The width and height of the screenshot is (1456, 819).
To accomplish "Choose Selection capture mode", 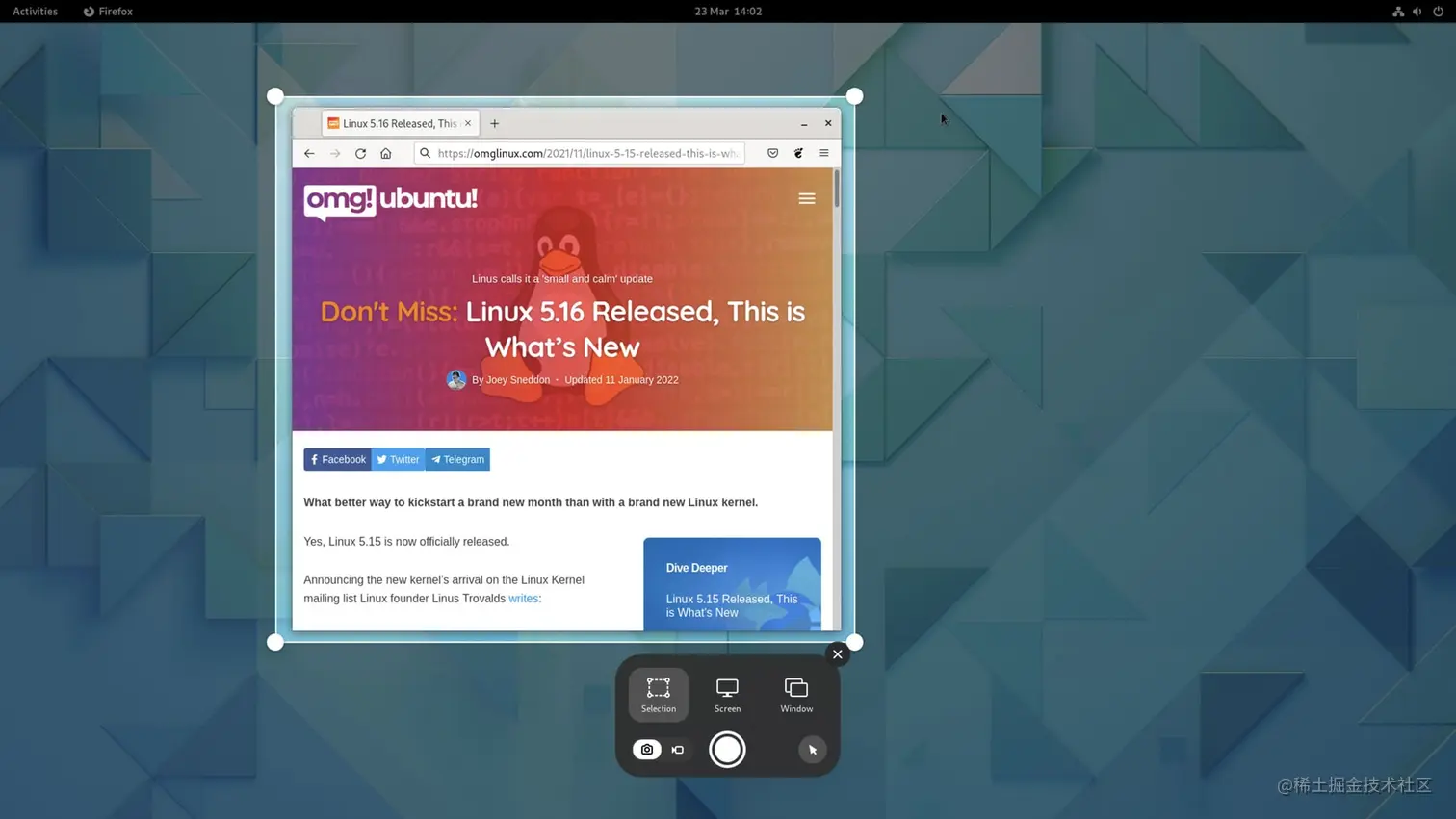I will [659, 694].
